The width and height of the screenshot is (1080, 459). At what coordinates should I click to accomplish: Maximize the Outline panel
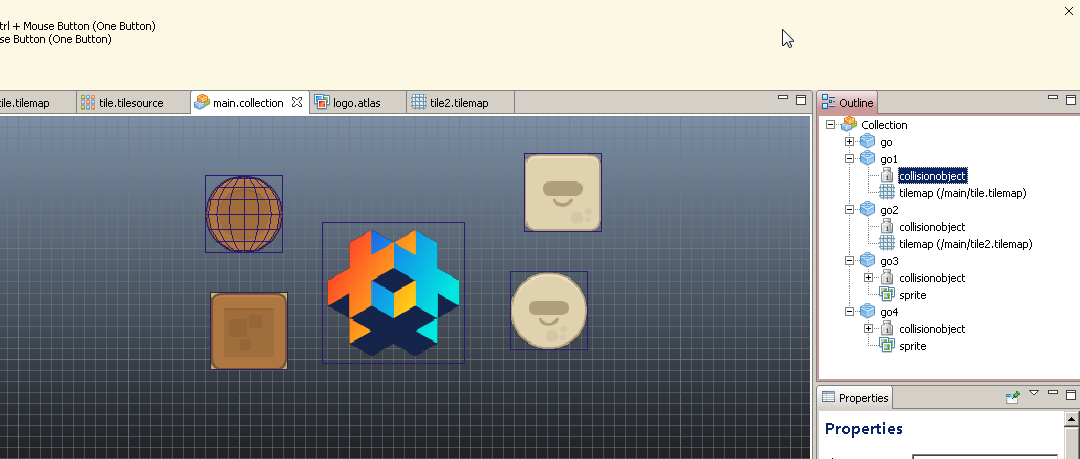click(x=1071, y=99)
